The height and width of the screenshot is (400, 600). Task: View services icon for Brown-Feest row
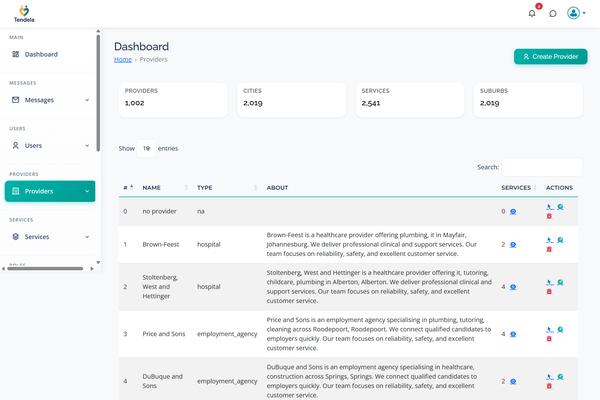513,244
